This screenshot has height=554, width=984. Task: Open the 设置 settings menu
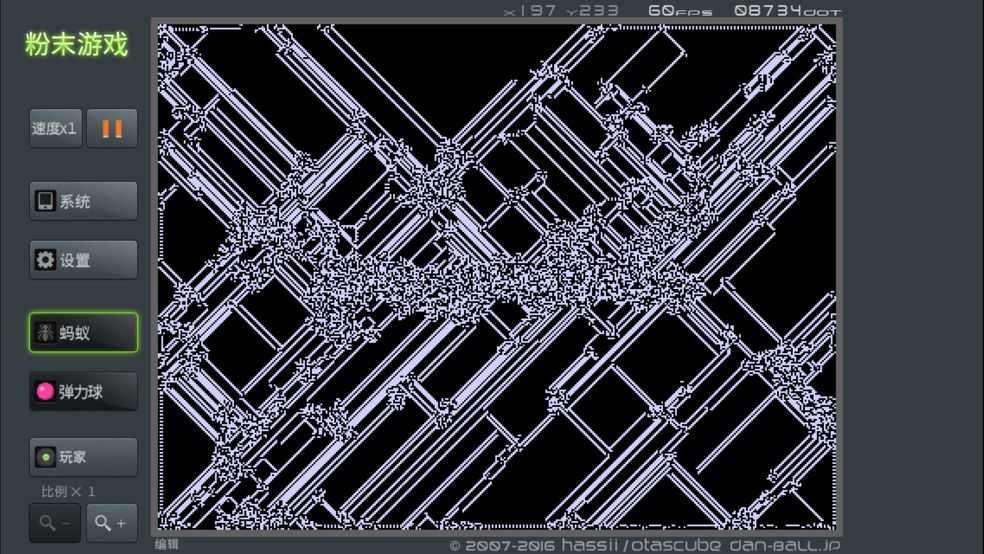click(x=83, y=260)
